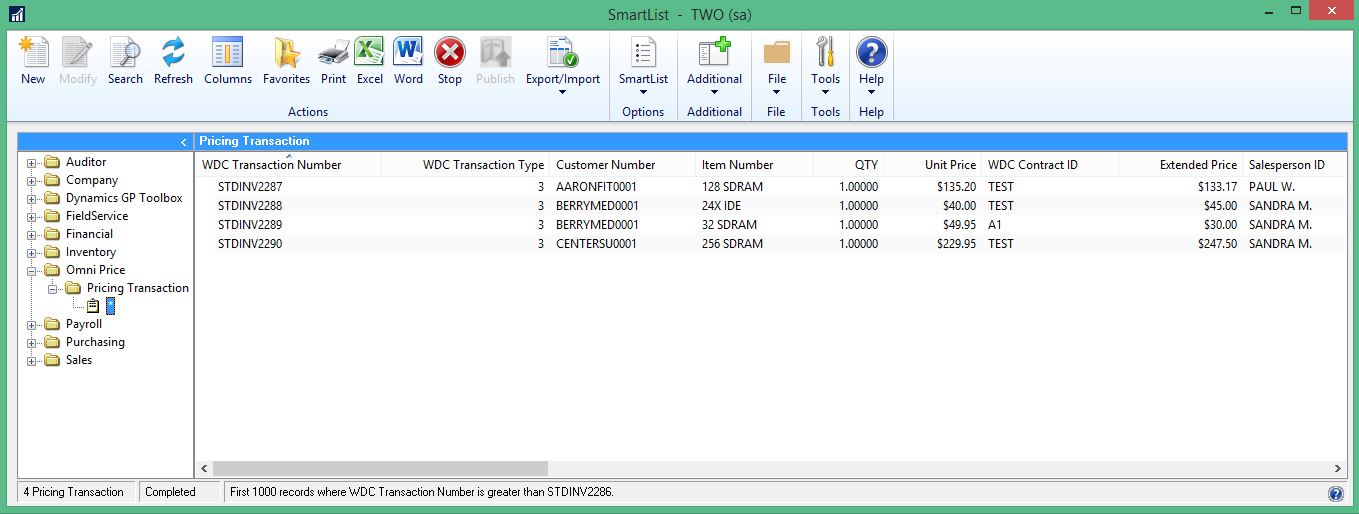Sort by WDC Transaction Type column
The height and width of the screenshot is (514, 1359).
[x=464, y=165]
